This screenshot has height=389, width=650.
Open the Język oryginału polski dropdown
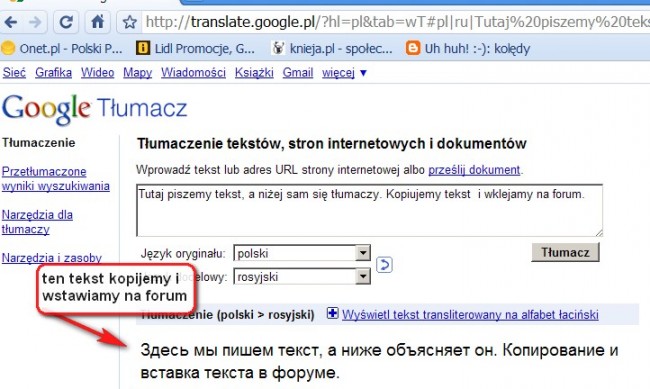[302, 253]
